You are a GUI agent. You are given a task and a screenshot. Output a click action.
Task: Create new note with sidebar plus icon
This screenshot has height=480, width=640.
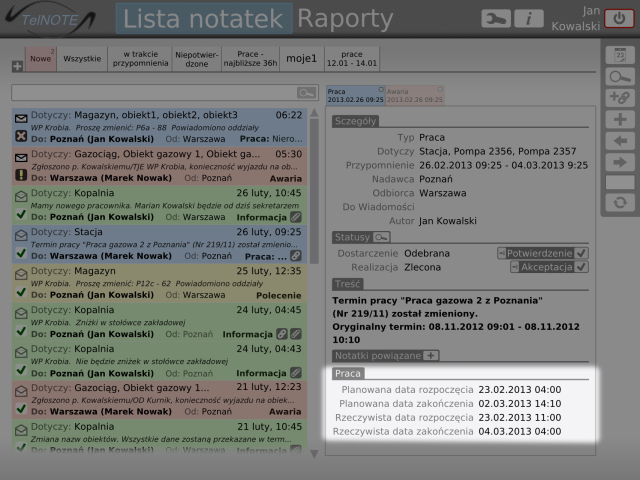tap(620, 120)
